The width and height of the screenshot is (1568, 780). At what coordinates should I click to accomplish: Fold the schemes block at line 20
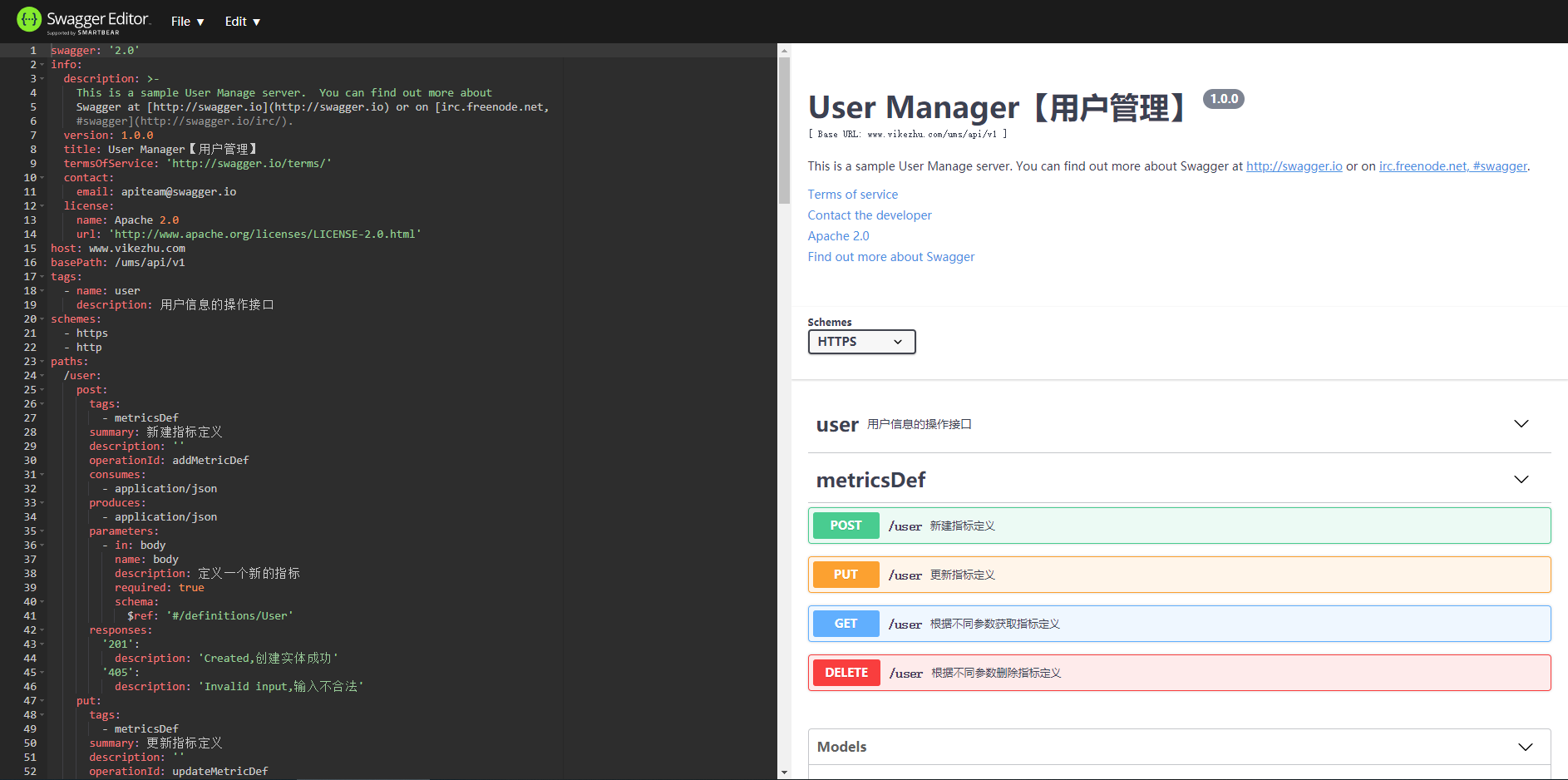(42, 319)
